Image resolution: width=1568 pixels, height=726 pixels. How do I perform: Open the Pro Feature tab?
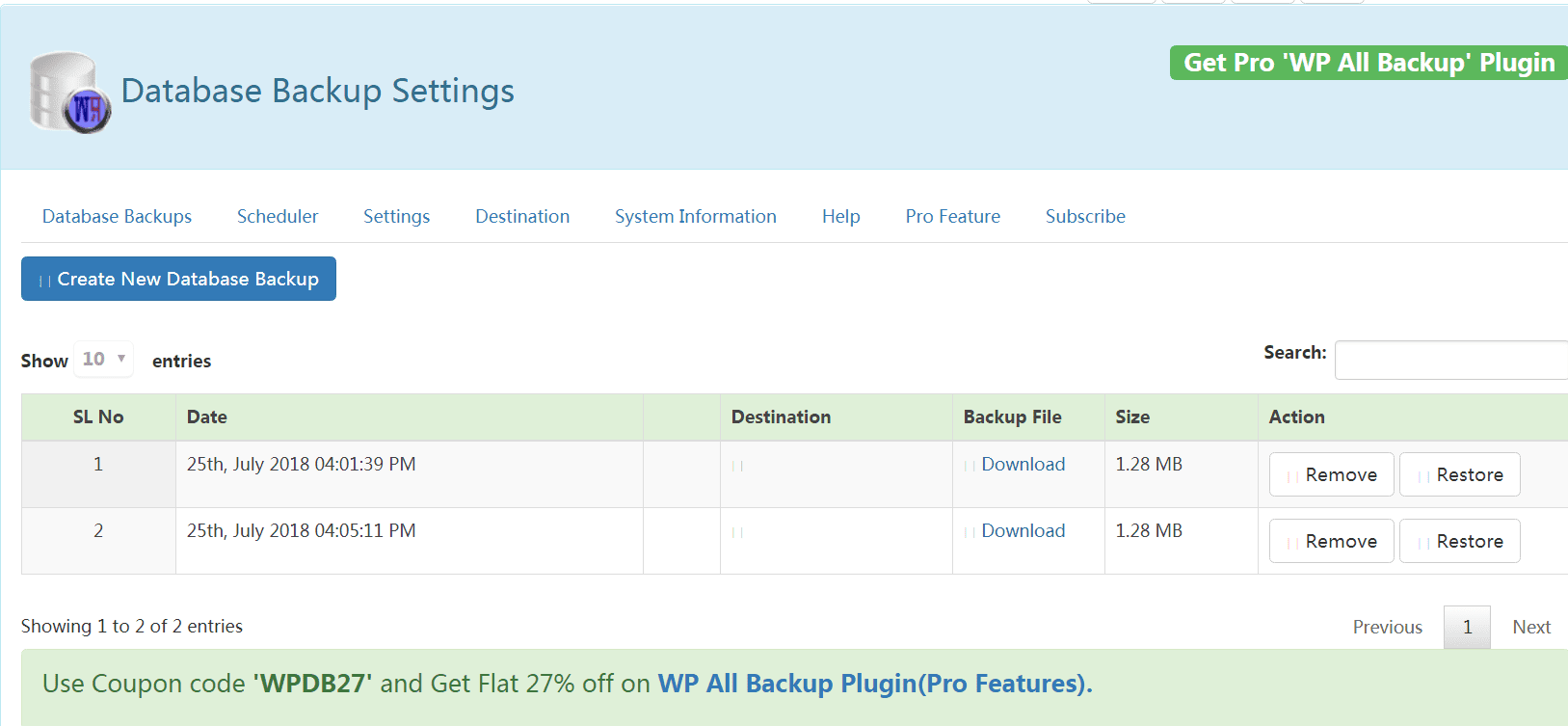[952, 217]
